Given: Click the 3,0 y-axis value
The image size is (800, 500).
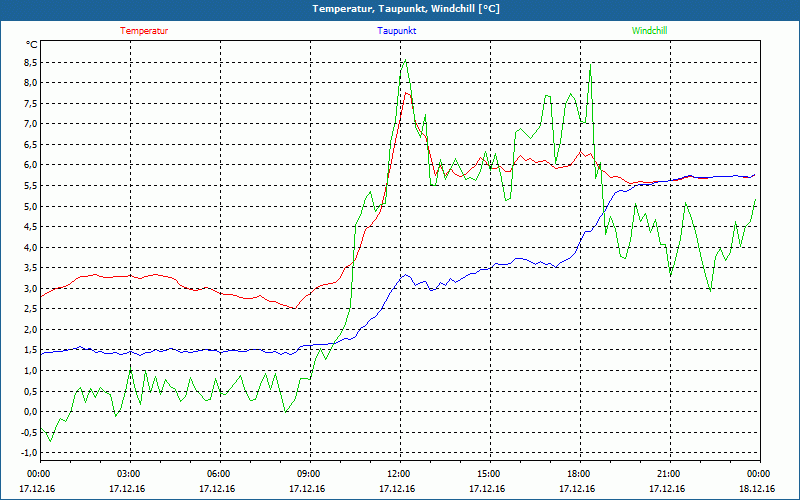Looking at the screenshot, I should tap(31, 289).
